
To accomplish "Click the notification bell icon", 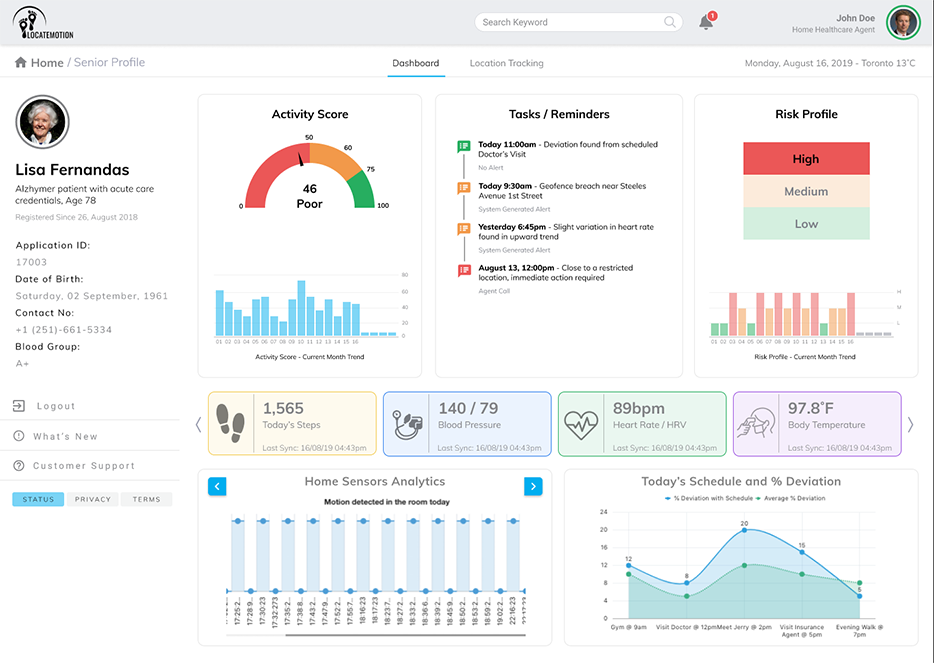I will click(706, 23).
